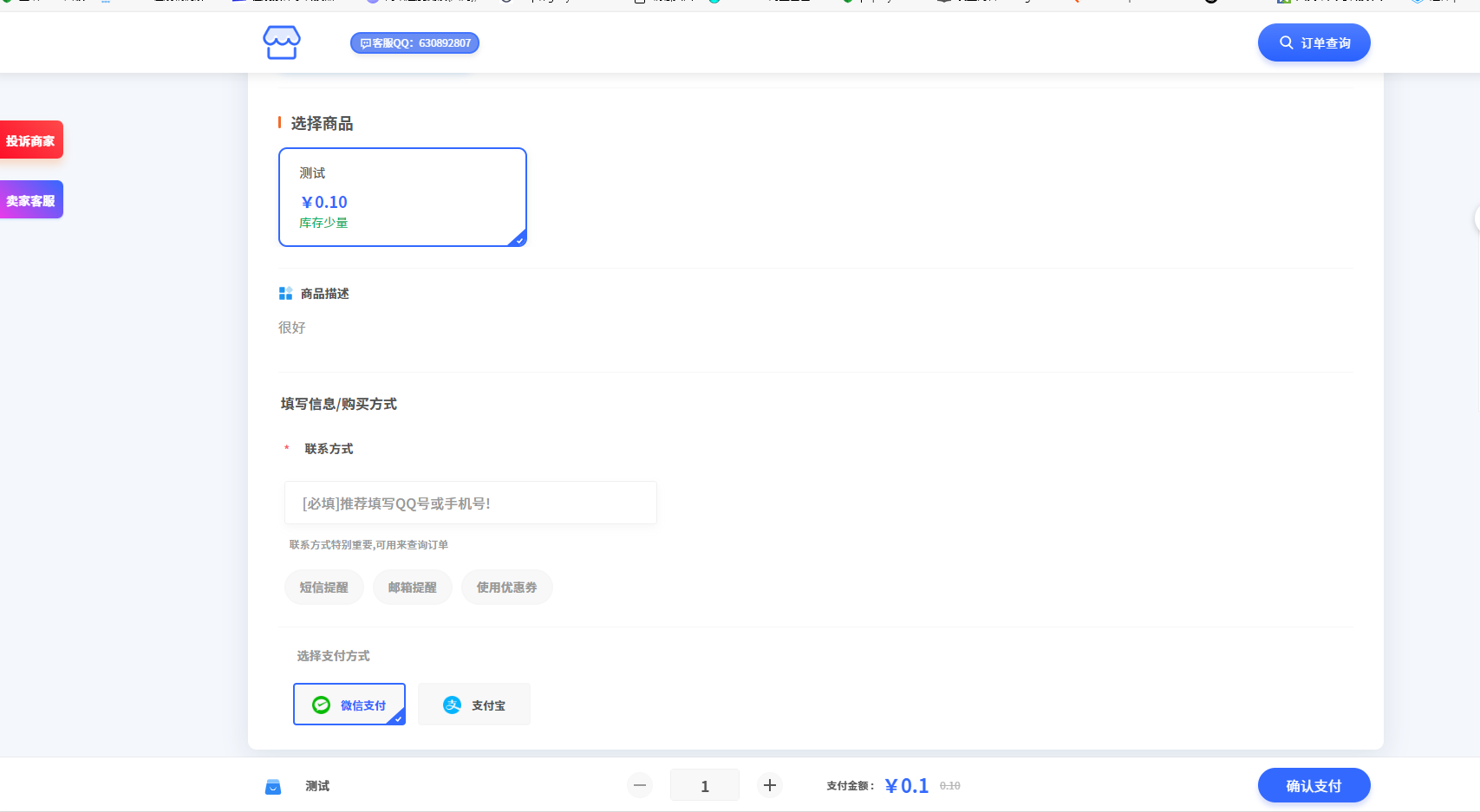Enable the 短信提醒 option

coord(323,587)
